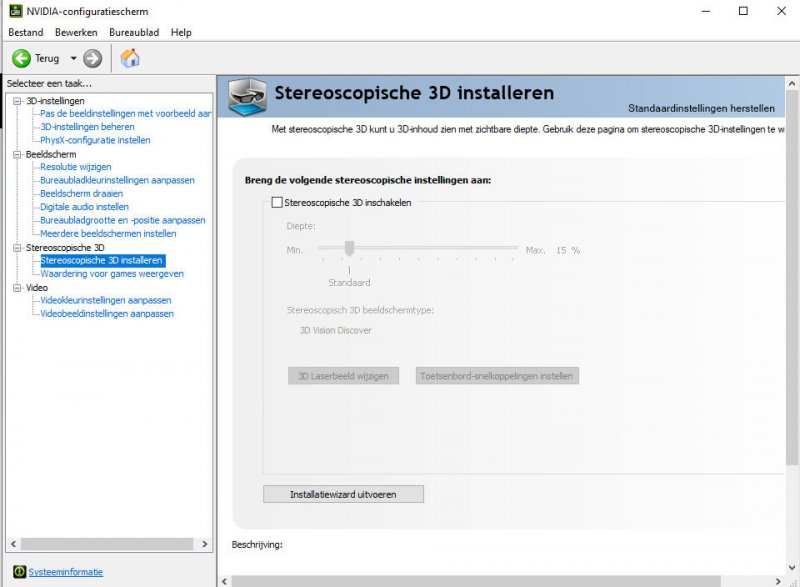800x587 pixels.
Task: Click the NVIDIA logo icon in title bar
Action: (14, 11)
